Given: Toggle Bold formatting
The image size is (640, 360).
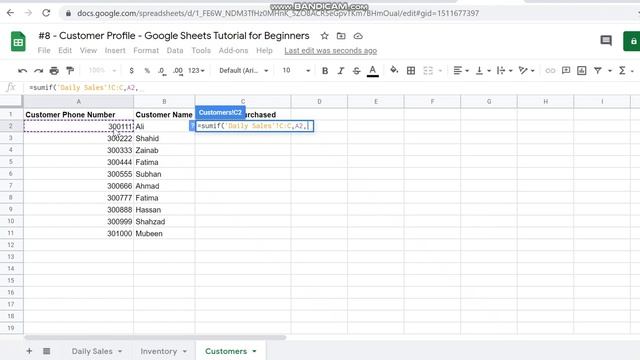Looking at the screenshot, I should tap(325, 71).
